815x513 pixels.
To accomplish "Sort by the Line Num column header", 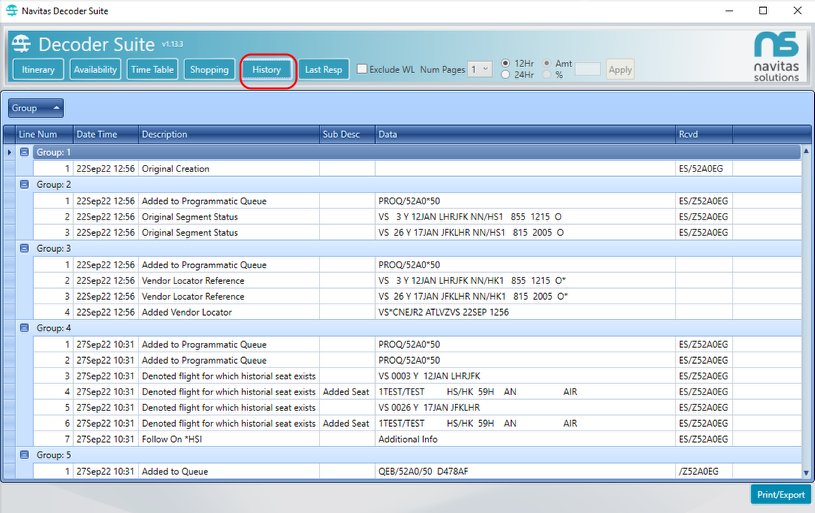I will (44, 134).
